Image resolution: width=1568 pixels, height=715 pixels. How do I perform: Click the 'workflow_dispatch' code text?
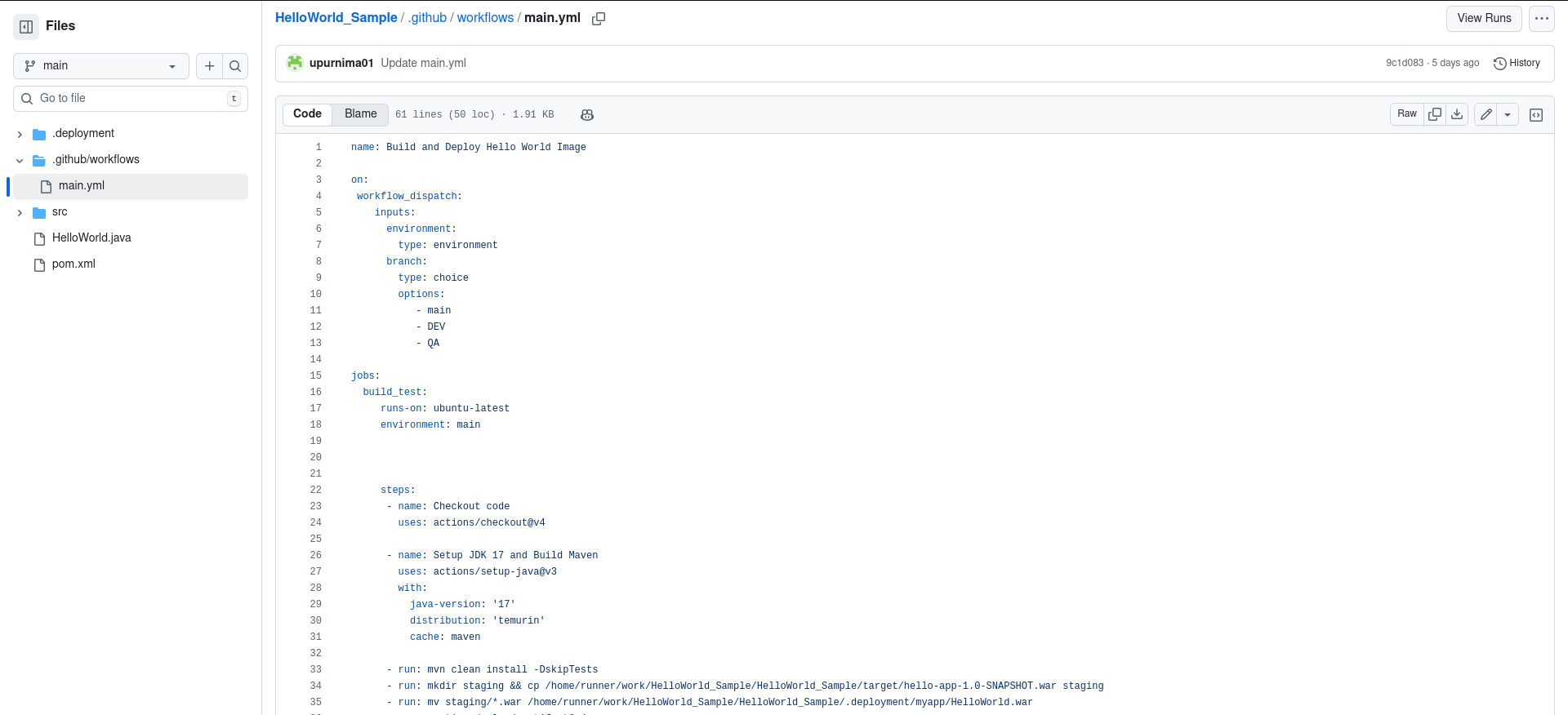pos(407,197)
